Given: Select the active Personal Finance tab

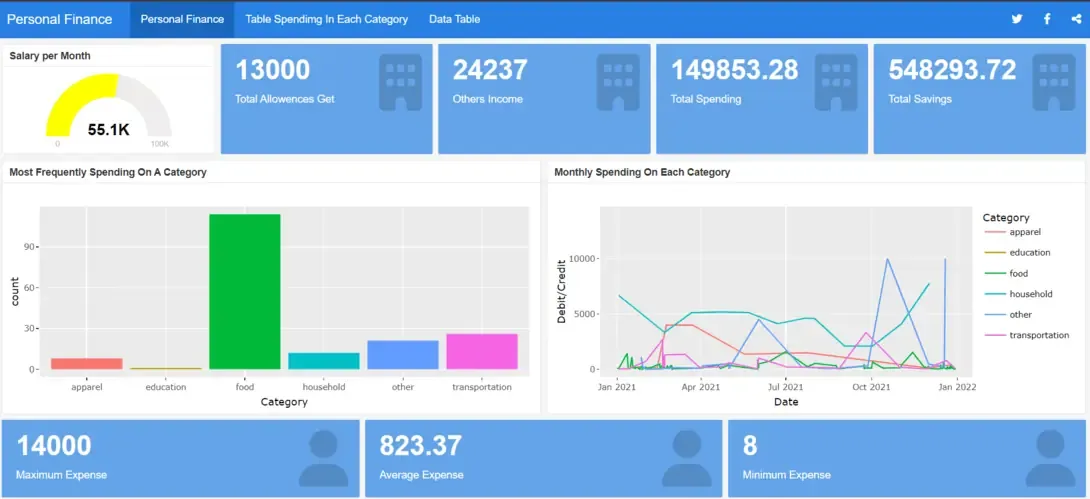Looking at the screenshot, I should tap(182, 19).
